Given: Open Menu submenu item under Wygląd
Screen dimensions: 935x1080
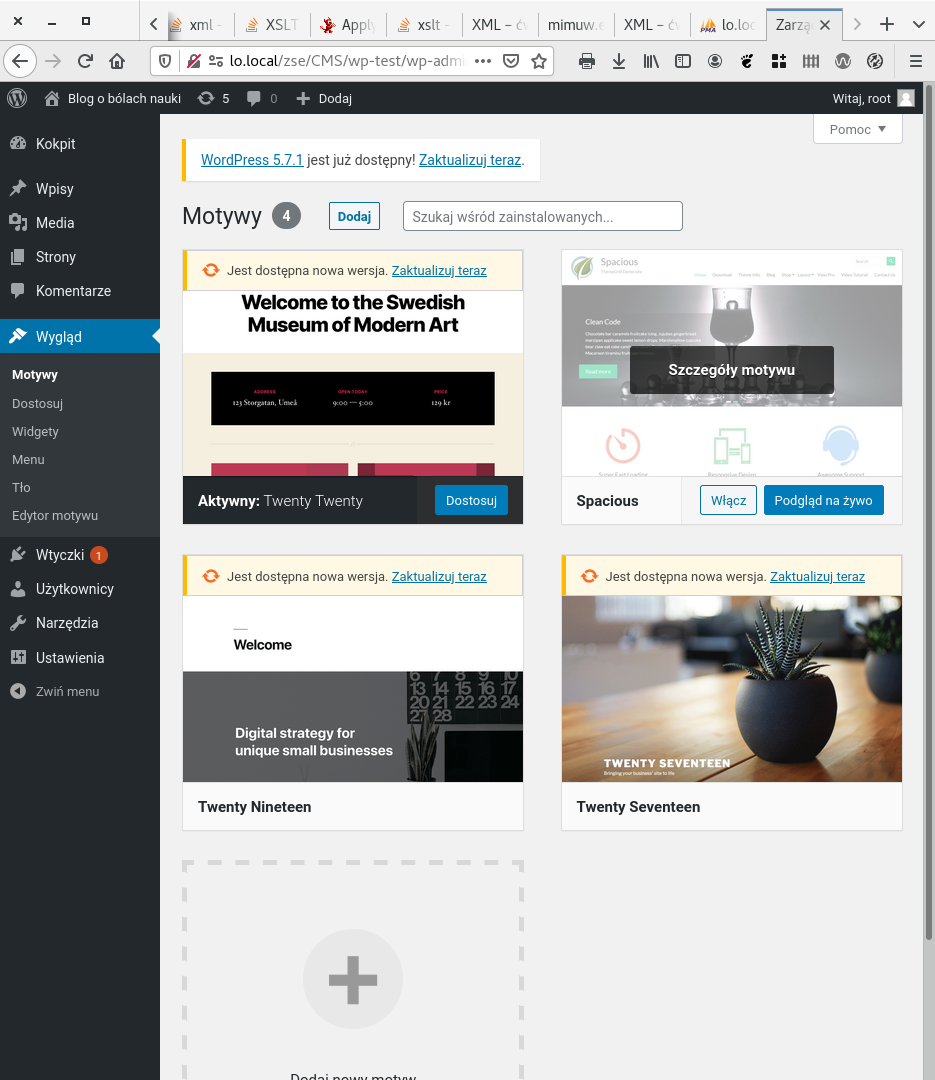Looking at the screenshot, I should coord(28,459).
